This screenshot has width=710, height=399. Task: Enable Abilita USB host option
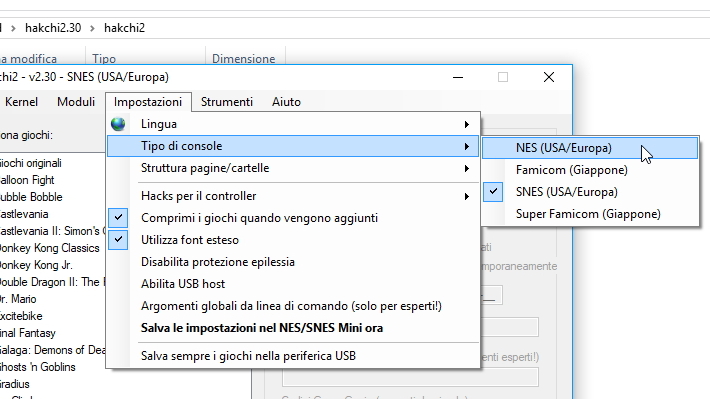[293, 284]
